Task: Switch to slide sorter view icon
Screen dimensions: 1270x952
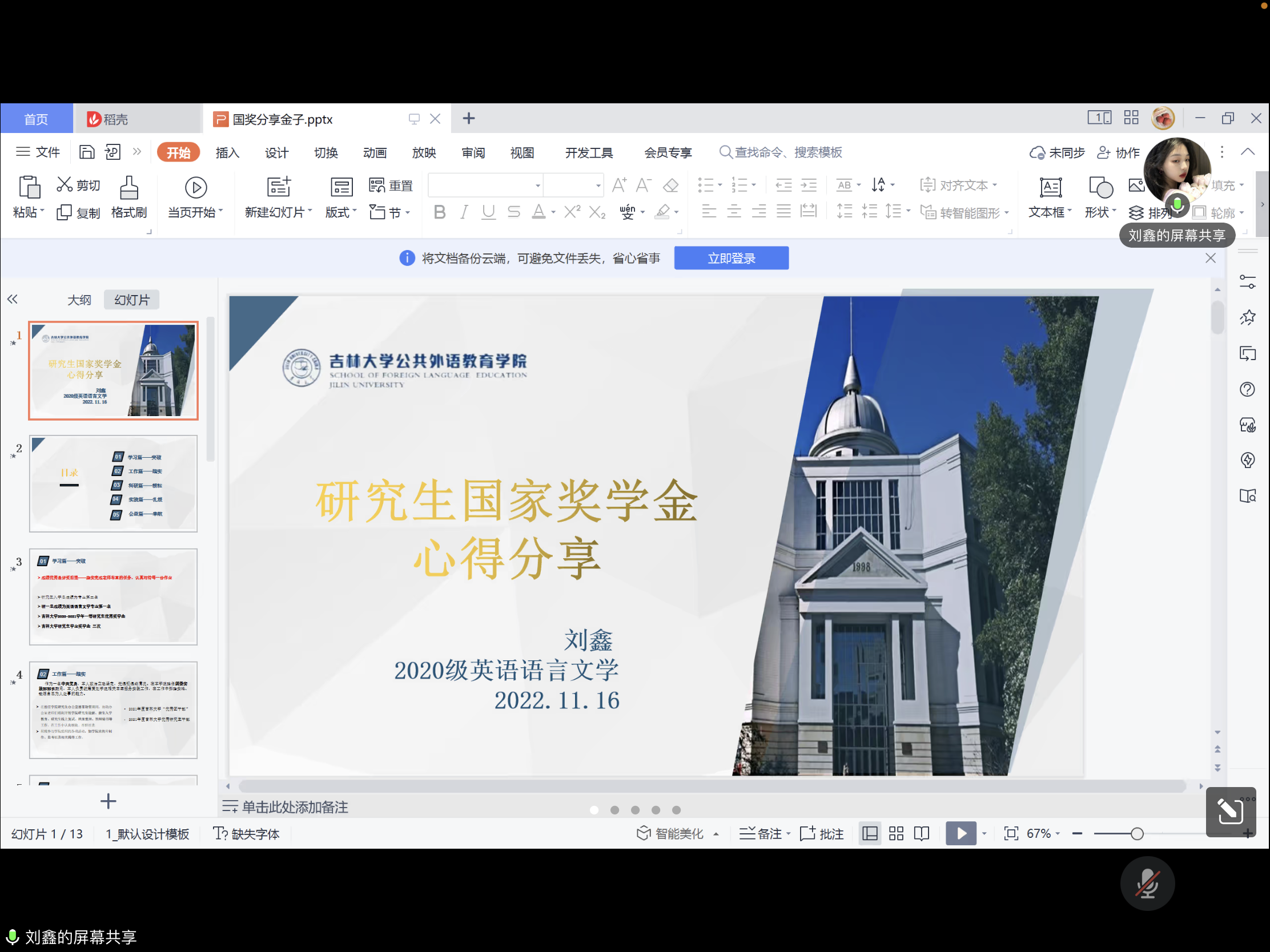Action: coord(896,834)
